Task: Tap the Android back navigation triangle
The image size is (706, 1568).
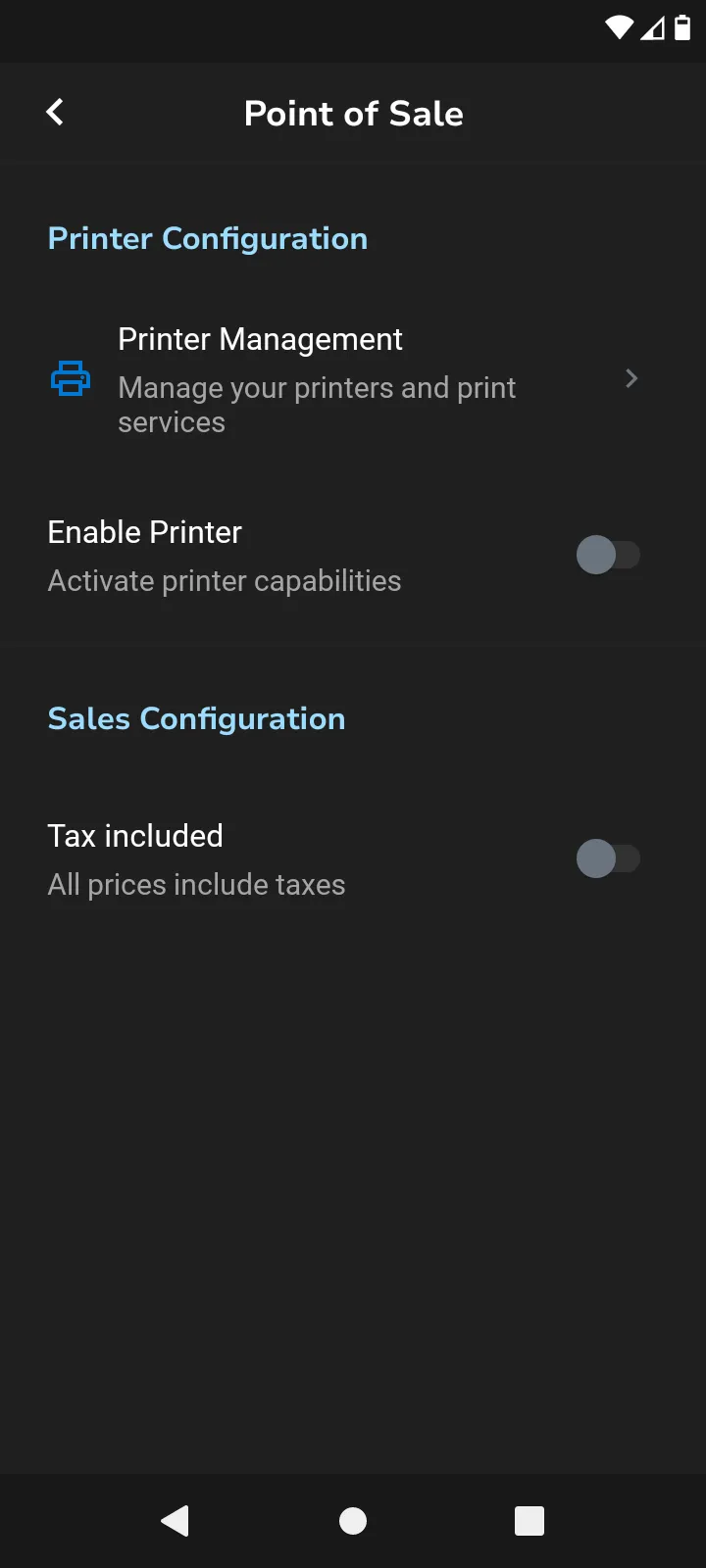Action: pyautogui.click(x=176, y=1520)
